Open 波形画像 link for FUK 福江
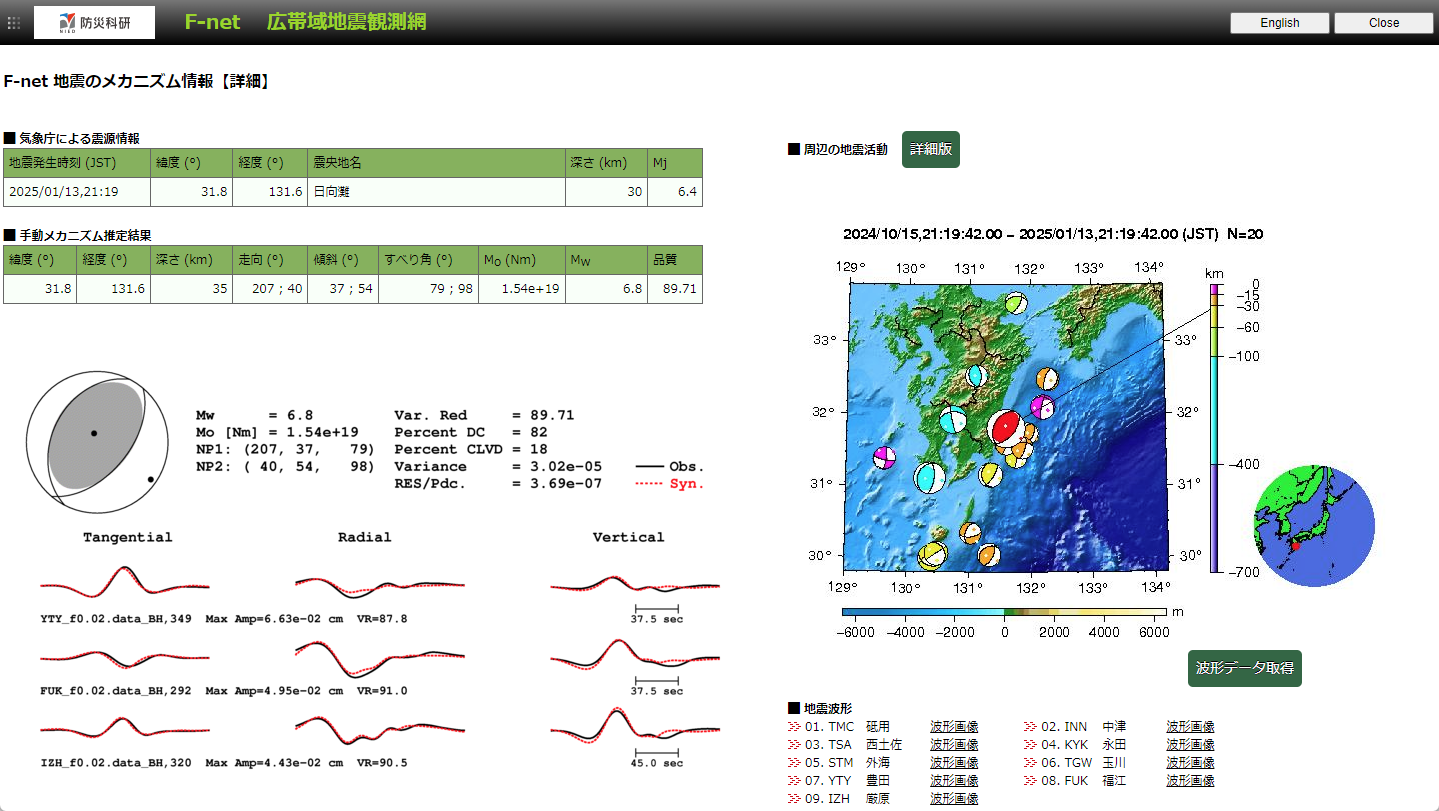This screenshot has width=1439, height=811. point(1190,781)
